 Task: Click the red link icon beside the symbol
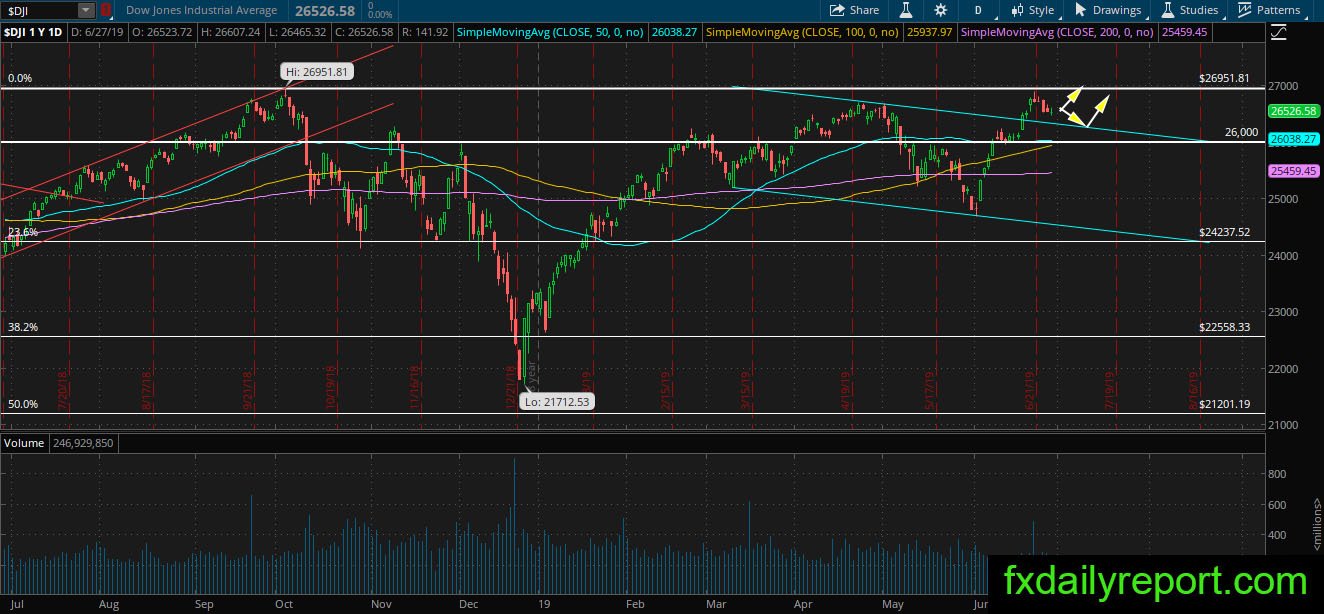point(106,10)
